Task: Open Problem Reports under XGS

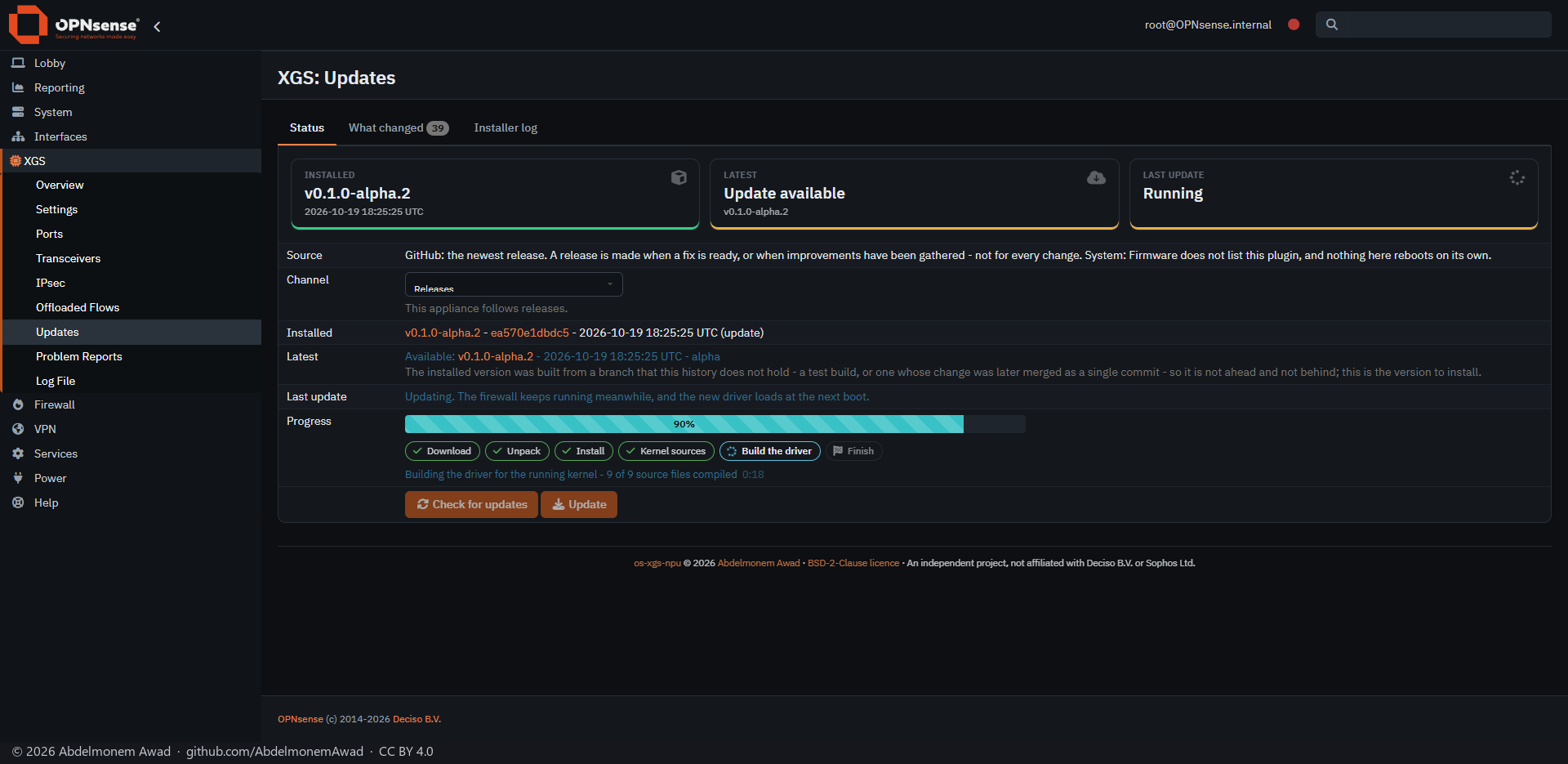Action: pos(132,356)
